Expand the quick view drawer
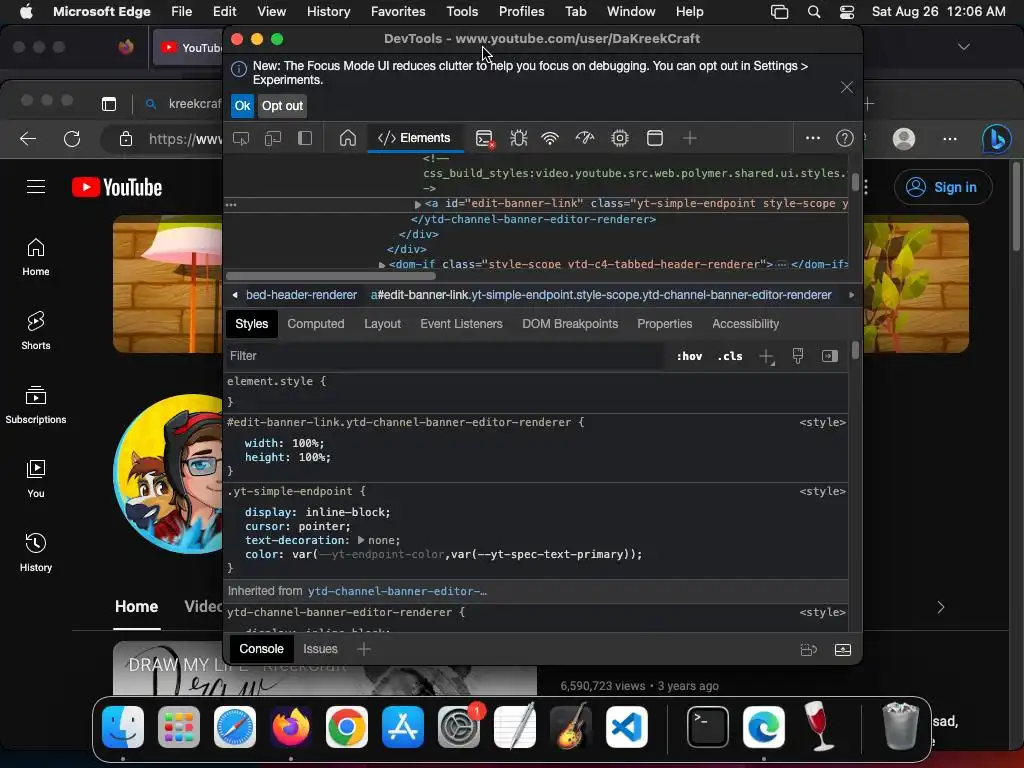Screen dimensions: 1024x768 pos(842,650)
